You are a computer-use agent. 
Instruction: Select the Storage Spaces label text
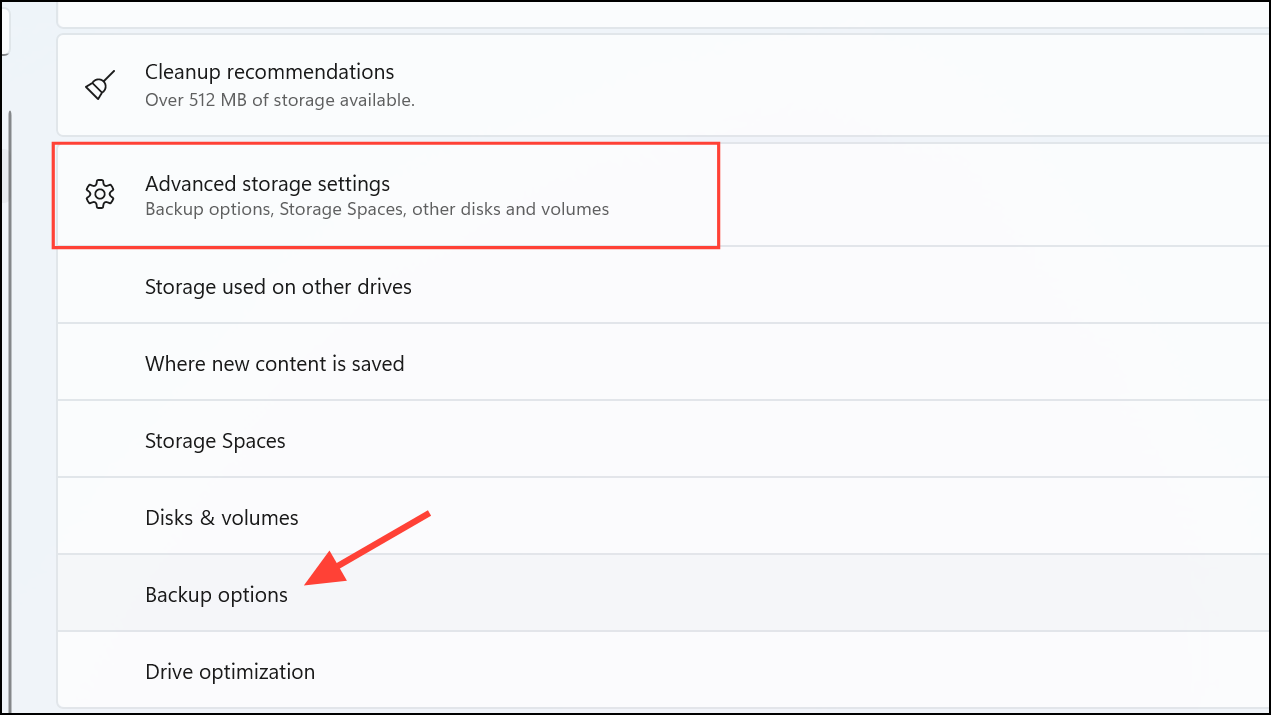[x=215, y=440]
